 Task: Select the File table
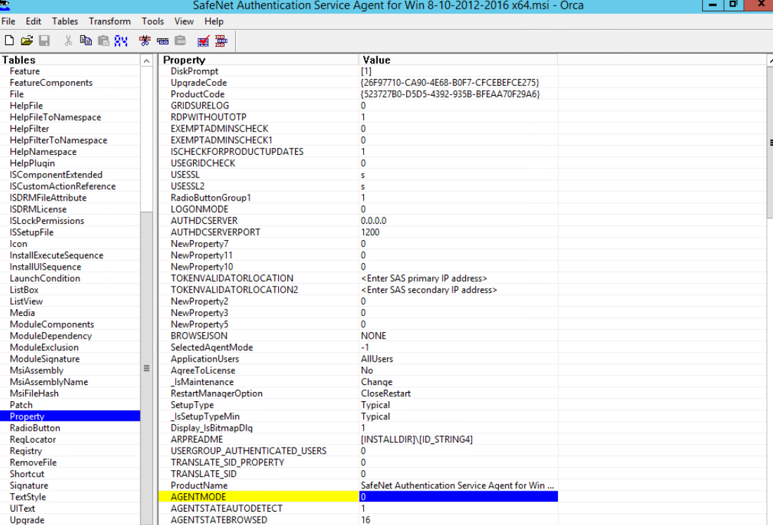(16, 94)
